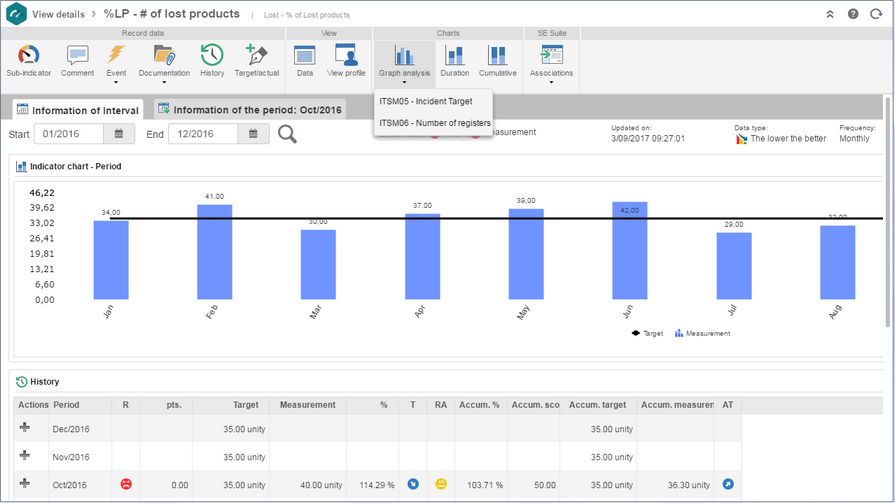Open the Sub-indicator tool
This screenshot has width=895, height=503.
(29, 61)
